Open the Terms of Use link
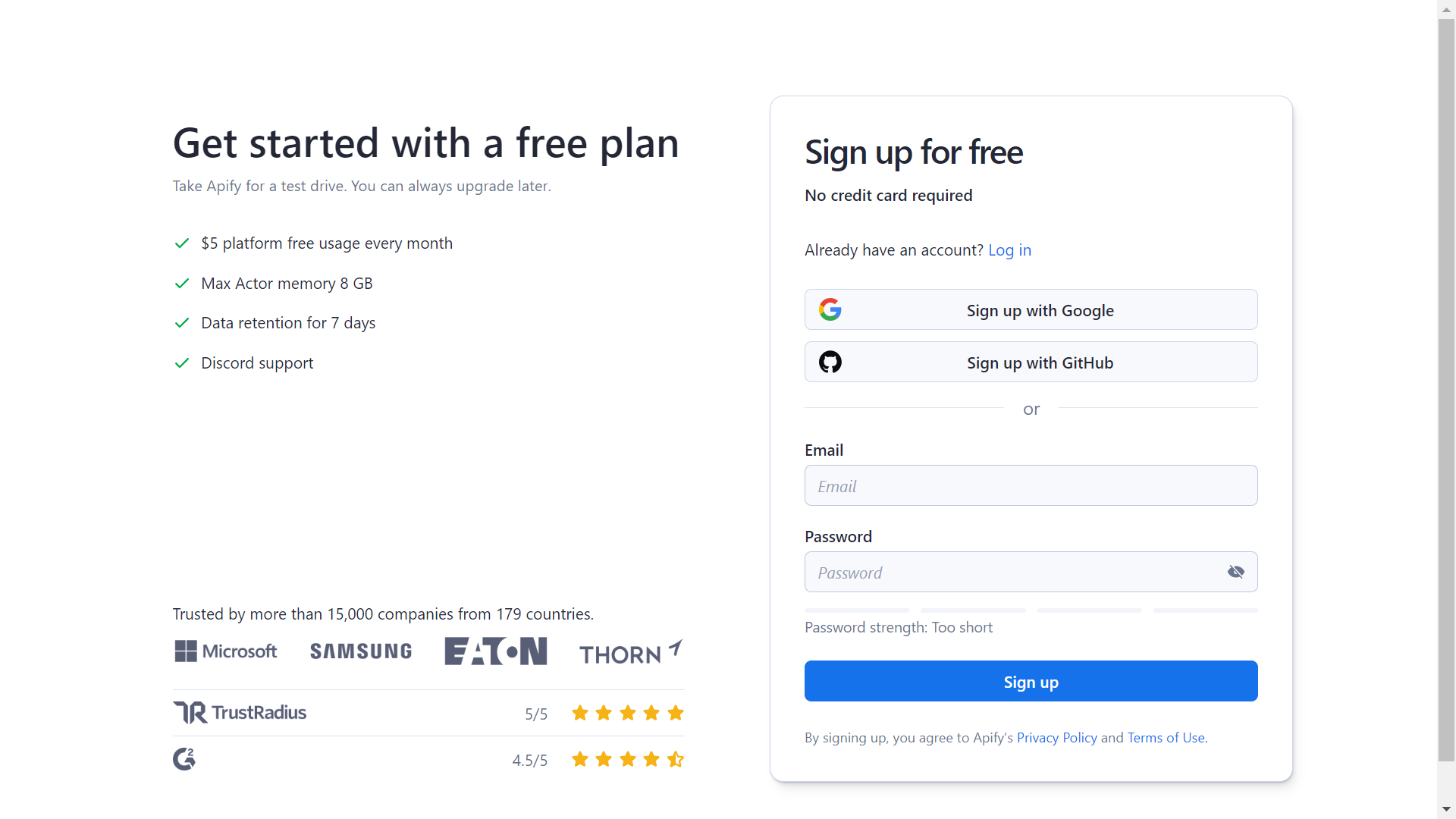1456x819 pixels. click(x=1166, y=738)
